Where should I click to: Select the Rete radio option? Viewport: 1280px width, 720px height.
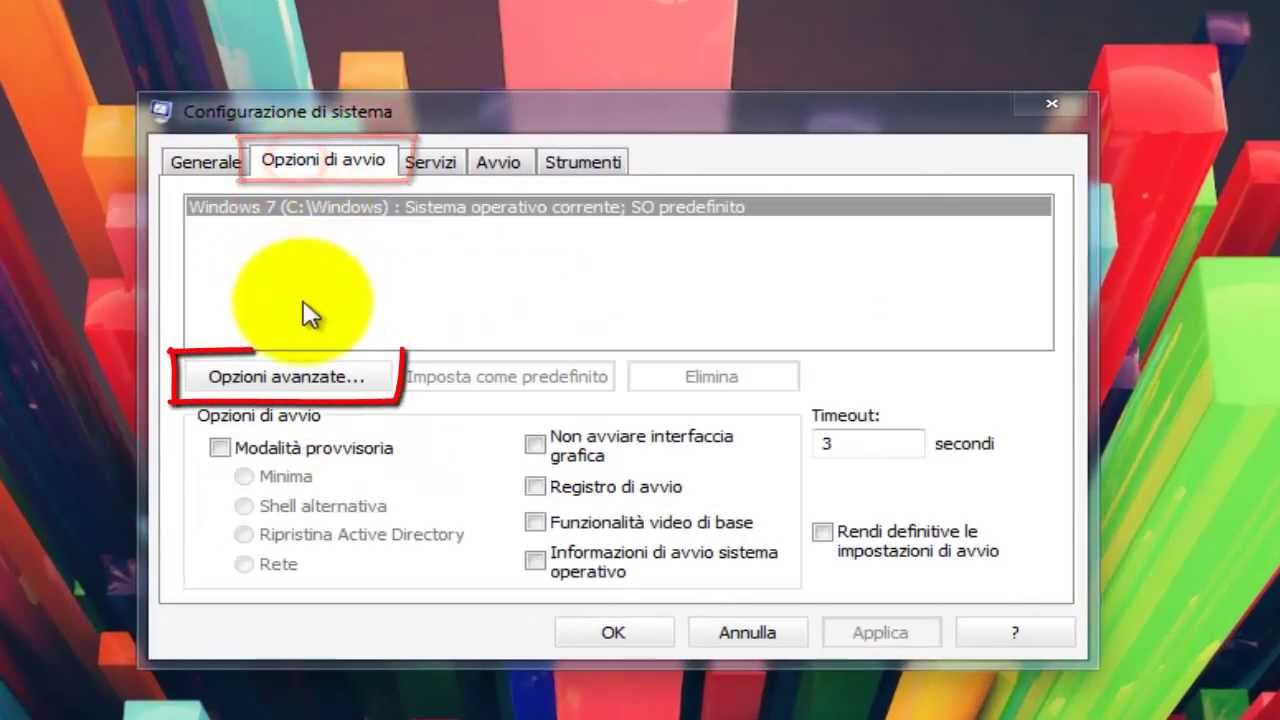tap(243, 564)
